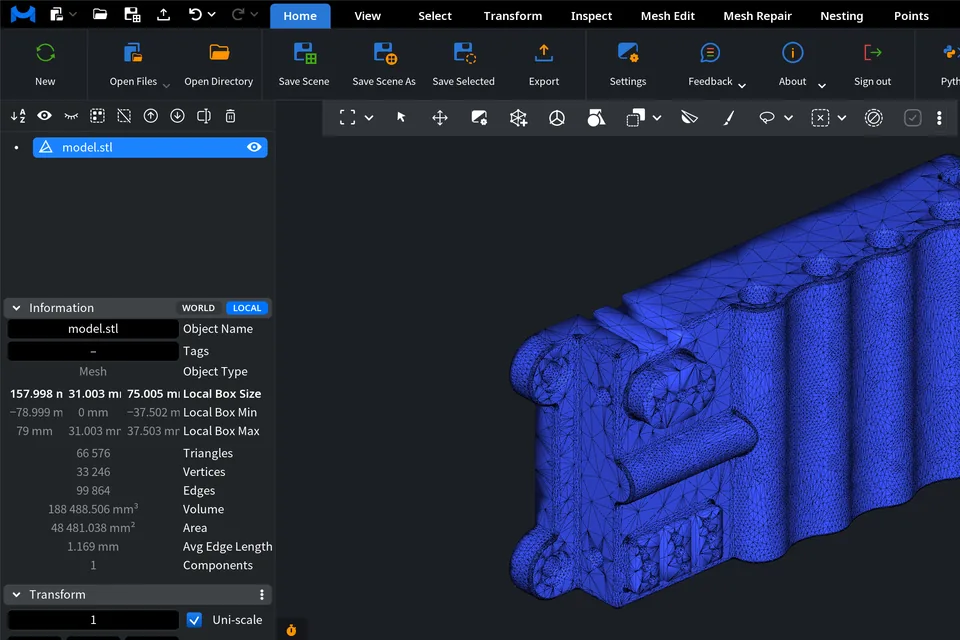Toggle visibility eye of model.stl
The height and width of the screenshot is (640, 960).
pyautogui.click(x=254, y=147)
